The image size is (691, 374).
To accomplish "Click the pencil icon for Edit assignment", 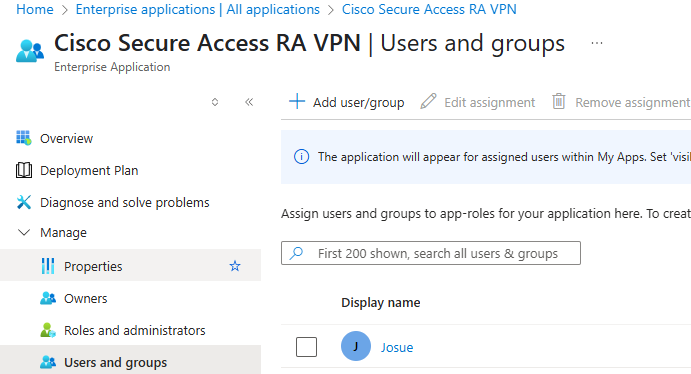I will (428, 101).
